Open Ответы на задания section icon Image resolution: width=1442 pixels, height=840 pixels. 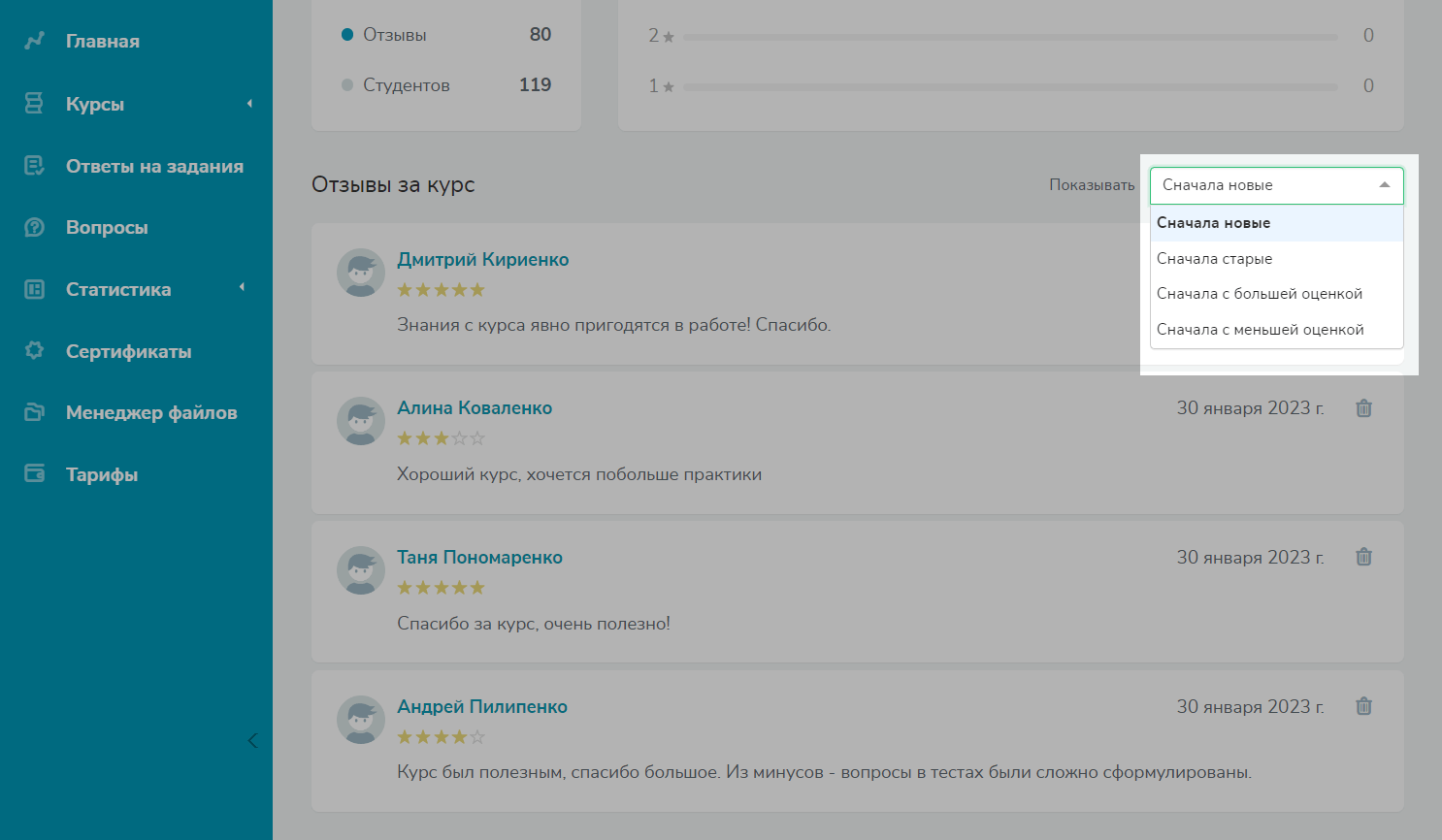[34, 166]
